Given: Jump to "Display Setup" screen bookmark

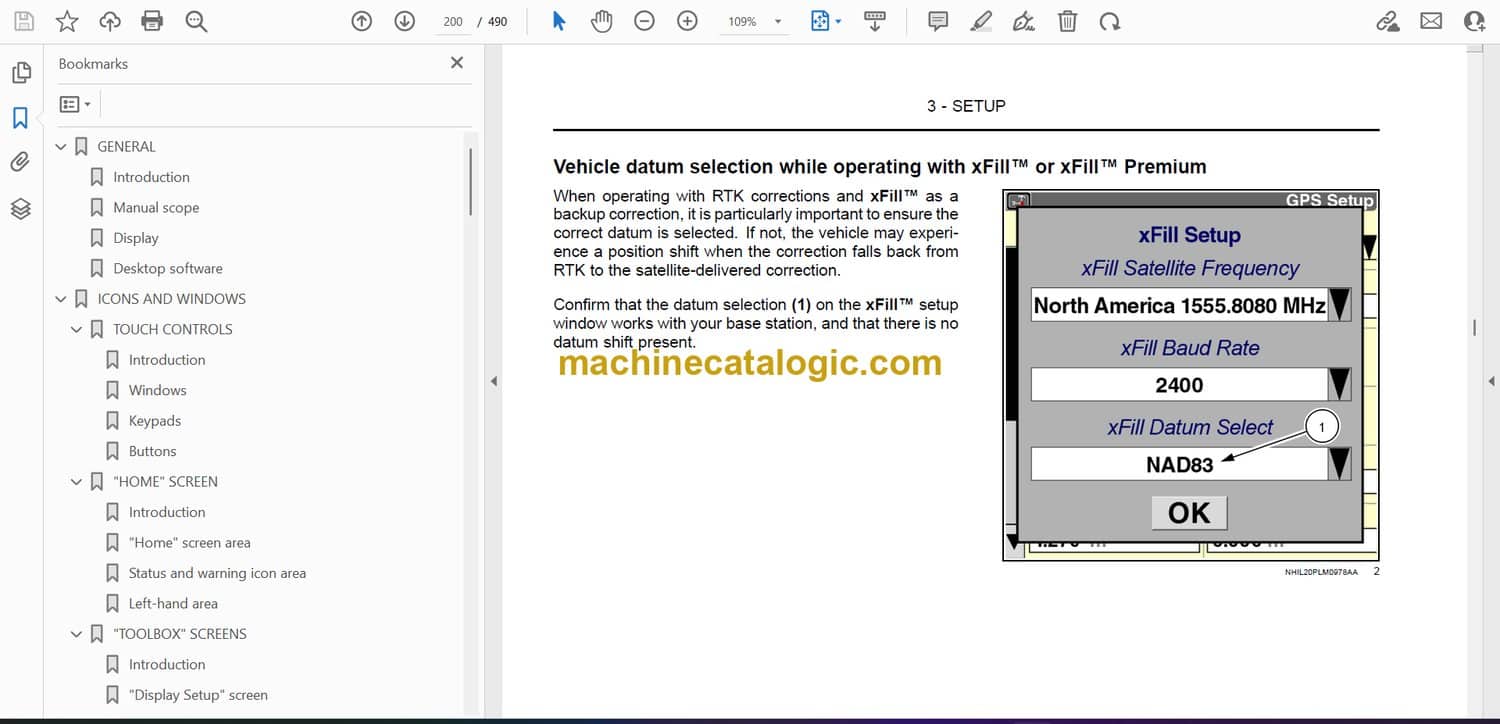Looking at the screenshot, I should [x=198, y=695].
